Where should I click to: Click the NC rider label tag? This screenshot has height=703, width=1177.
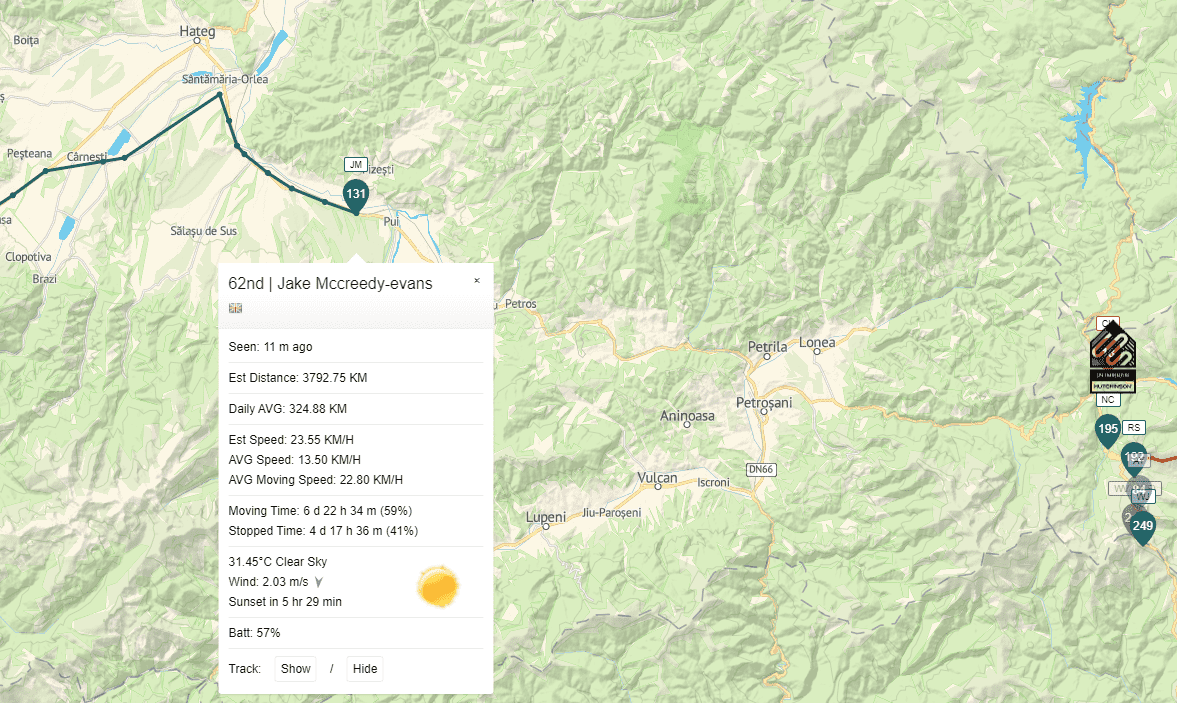(x=1107, y=400)
